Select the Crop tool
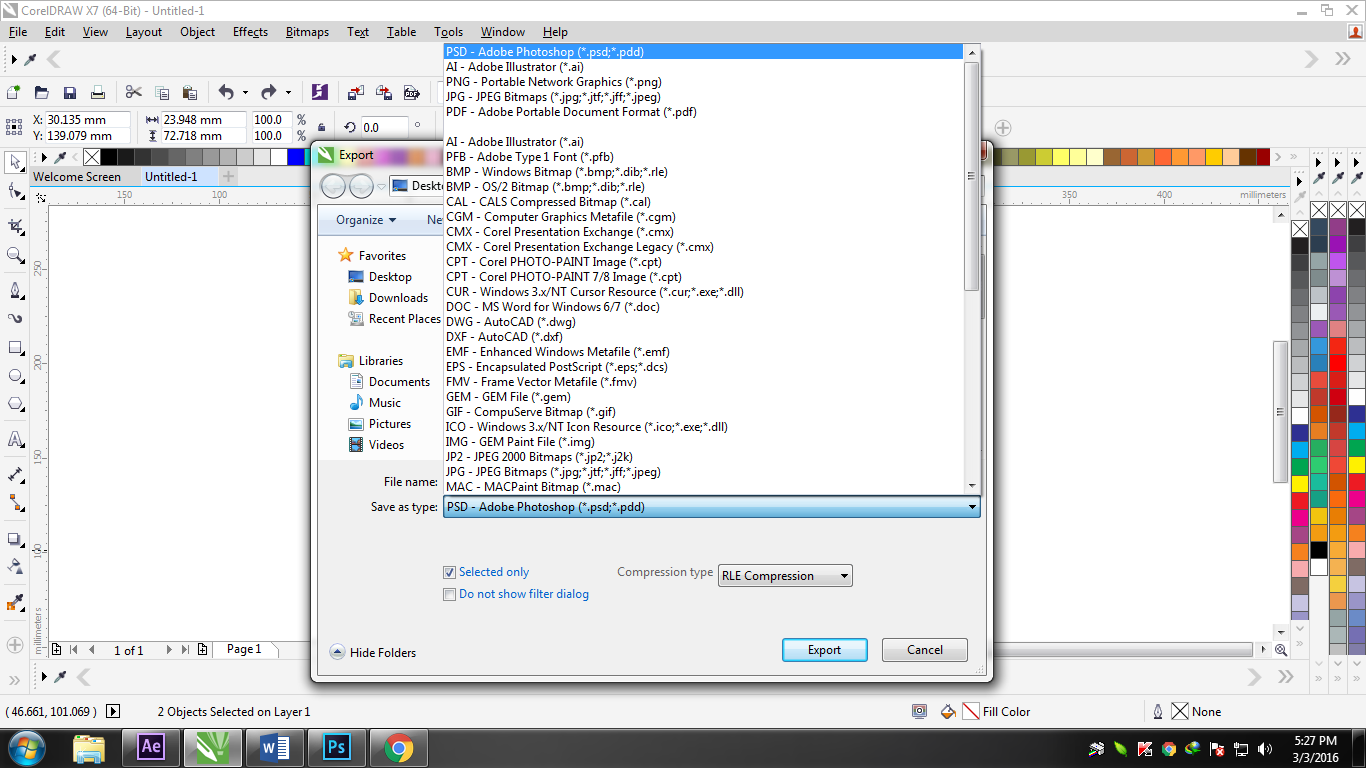 click(15, 227)
